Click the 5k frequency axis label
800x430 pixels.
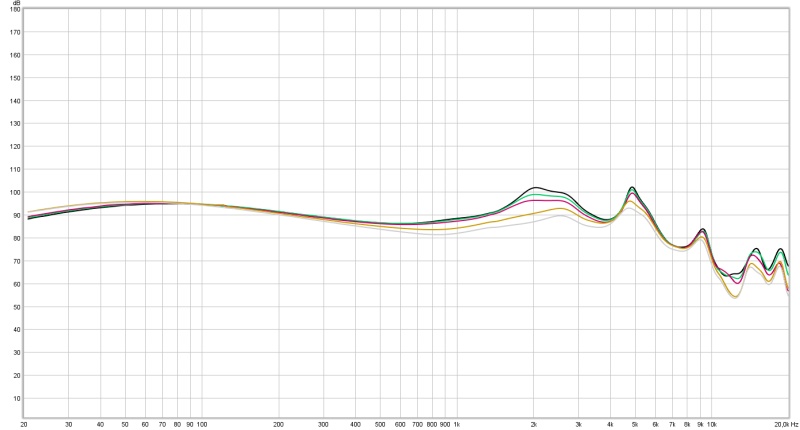tap(635, 424)
